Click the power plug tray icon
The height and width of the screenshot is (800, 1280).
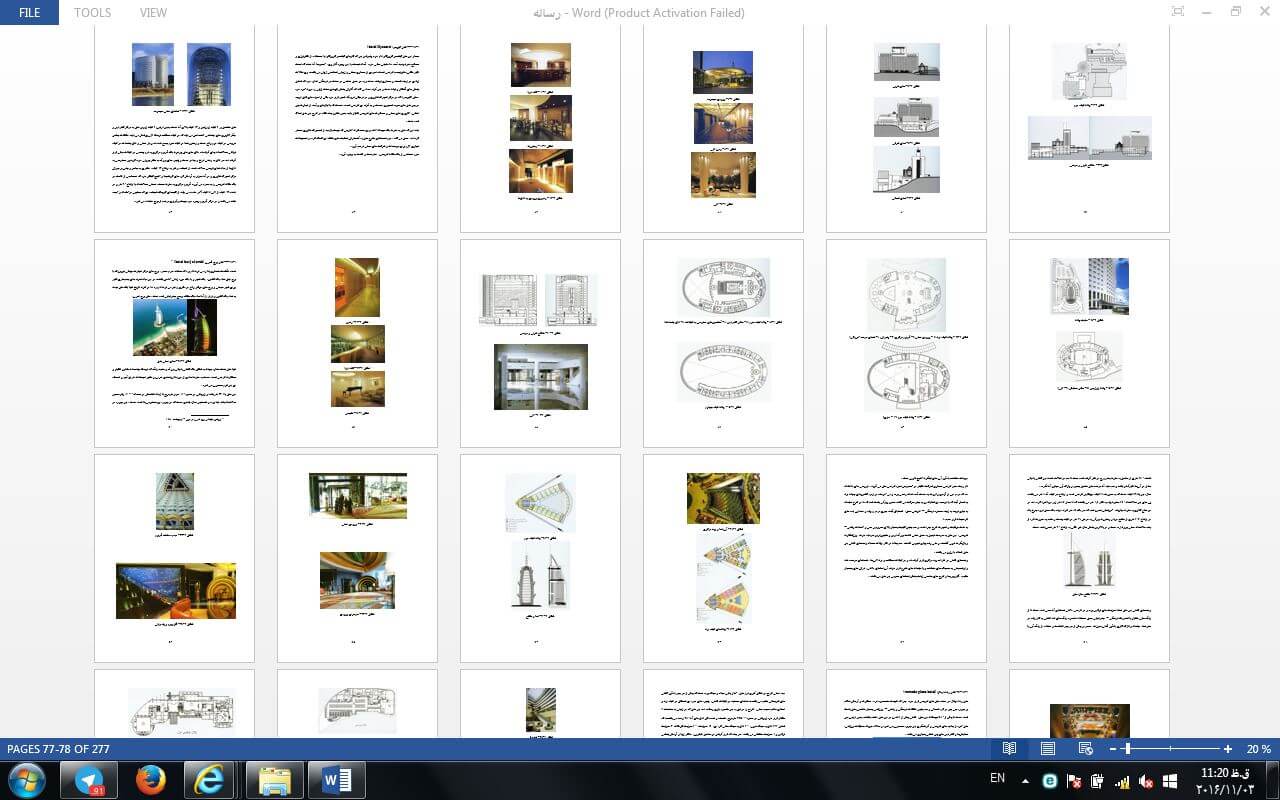click(1098, 781)
